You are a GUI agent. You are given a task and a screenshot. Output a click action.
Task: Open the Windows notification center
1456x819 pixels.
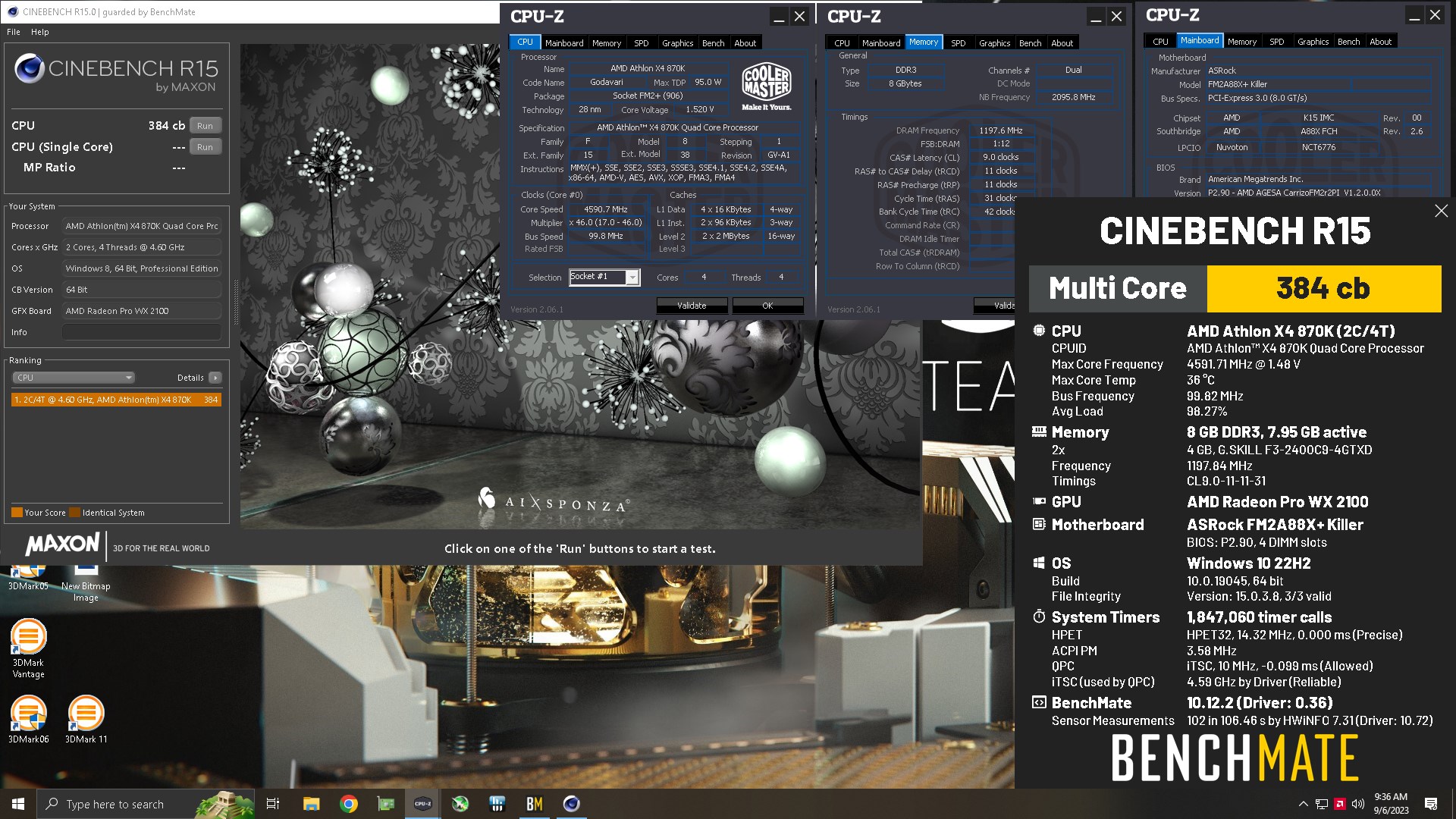1431,804
